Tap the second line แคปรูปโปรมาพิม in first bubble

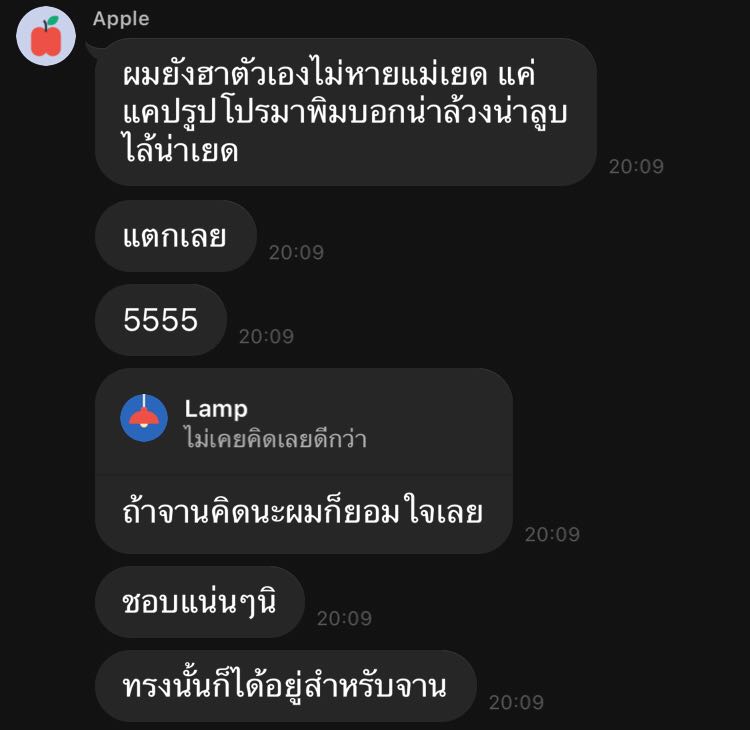pos(345,113)
